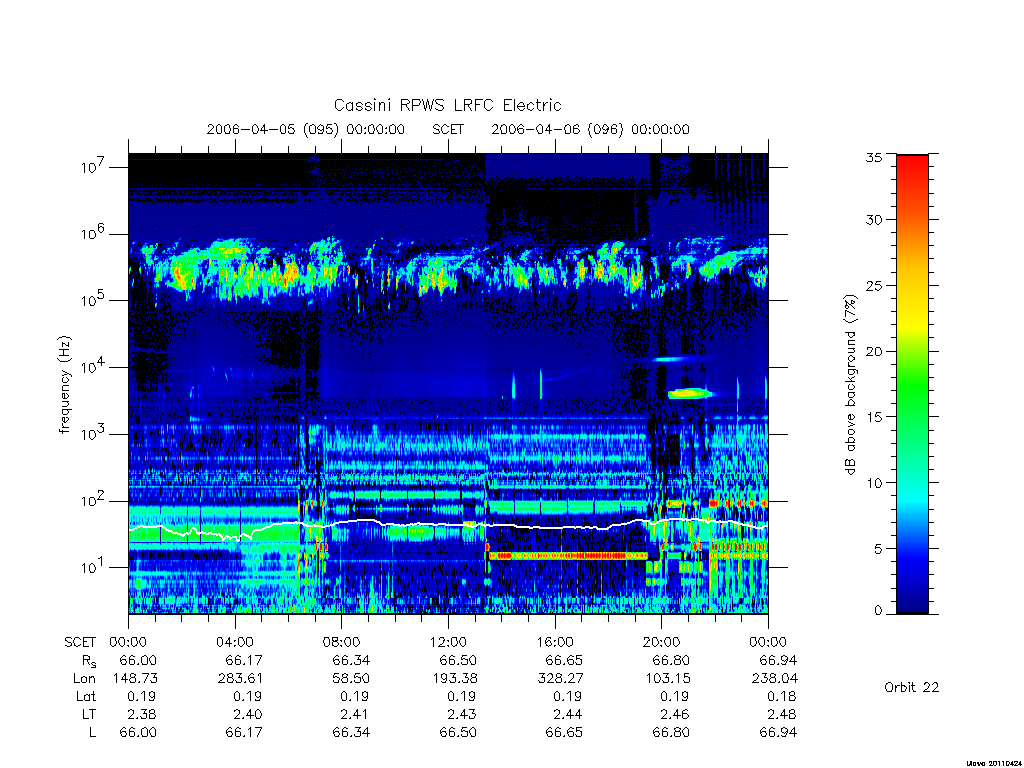Click longitude value '328.27'
Image resolution: width=1024 pixels, height=768 pixels.
tap(560, 679)
